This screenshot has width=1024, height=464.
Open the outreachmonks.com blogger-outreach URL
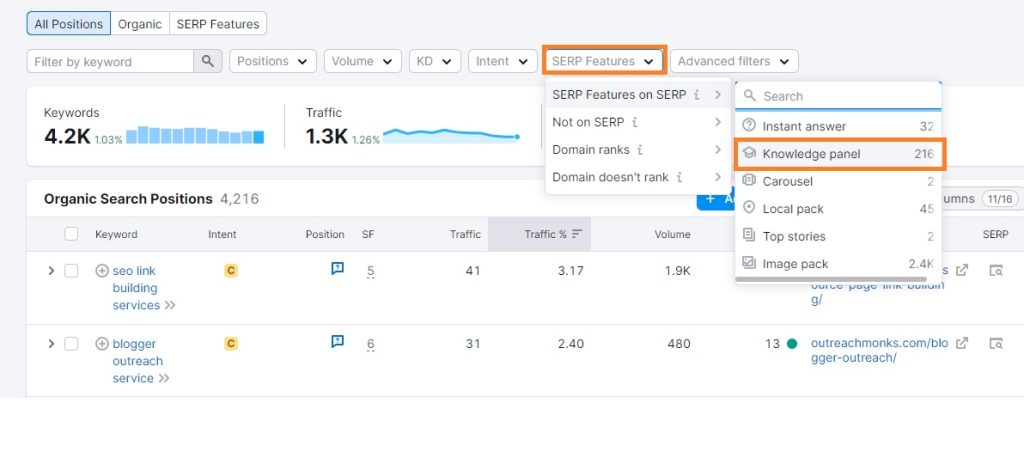880,350
